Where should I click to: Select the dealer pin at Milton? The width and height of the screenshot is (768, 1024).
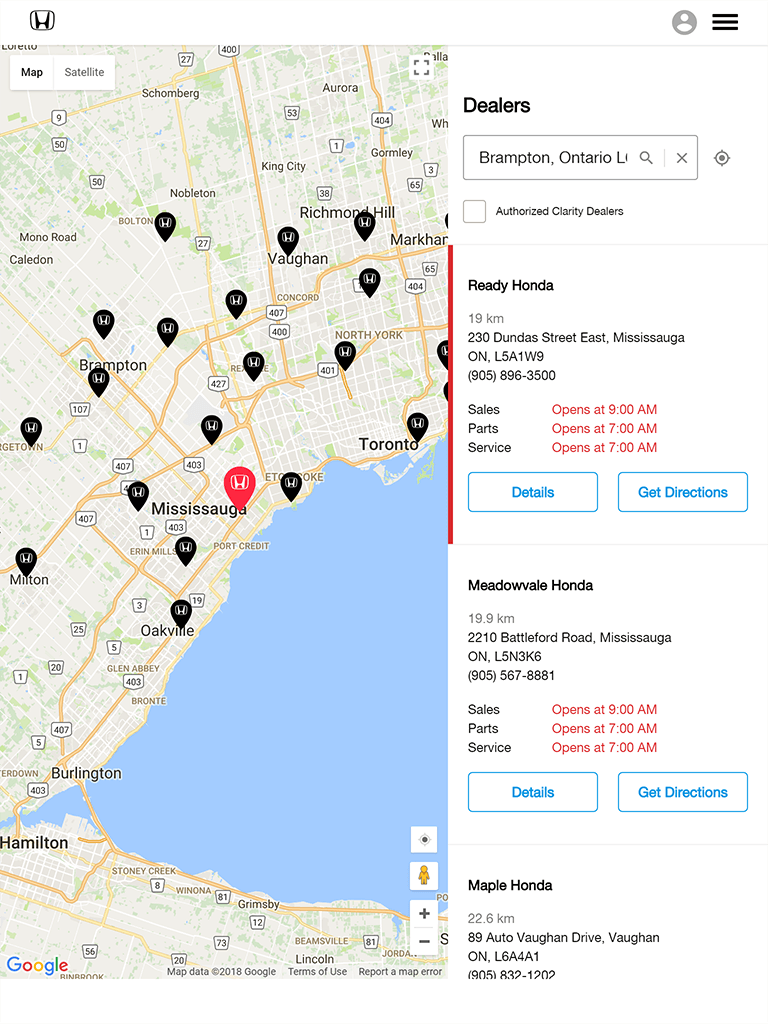26,562
